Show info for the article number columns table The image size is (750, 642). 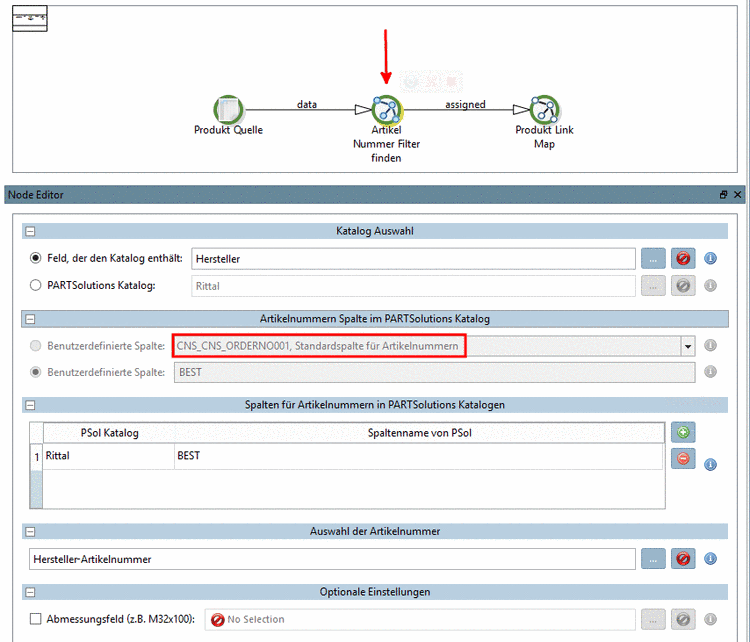[x=710, y=465]
